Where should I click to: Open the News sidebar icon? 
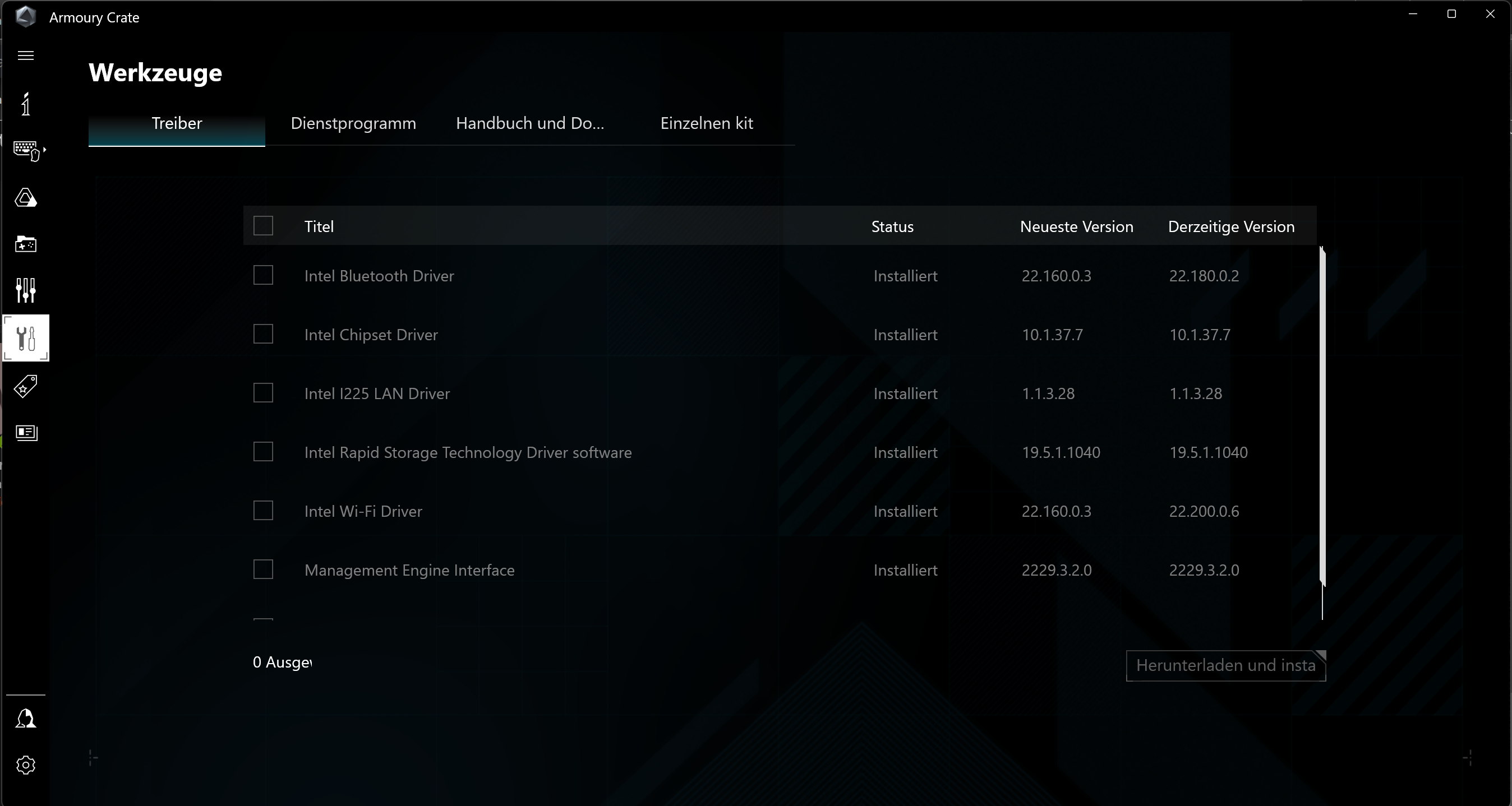click(x=26, y=433)
